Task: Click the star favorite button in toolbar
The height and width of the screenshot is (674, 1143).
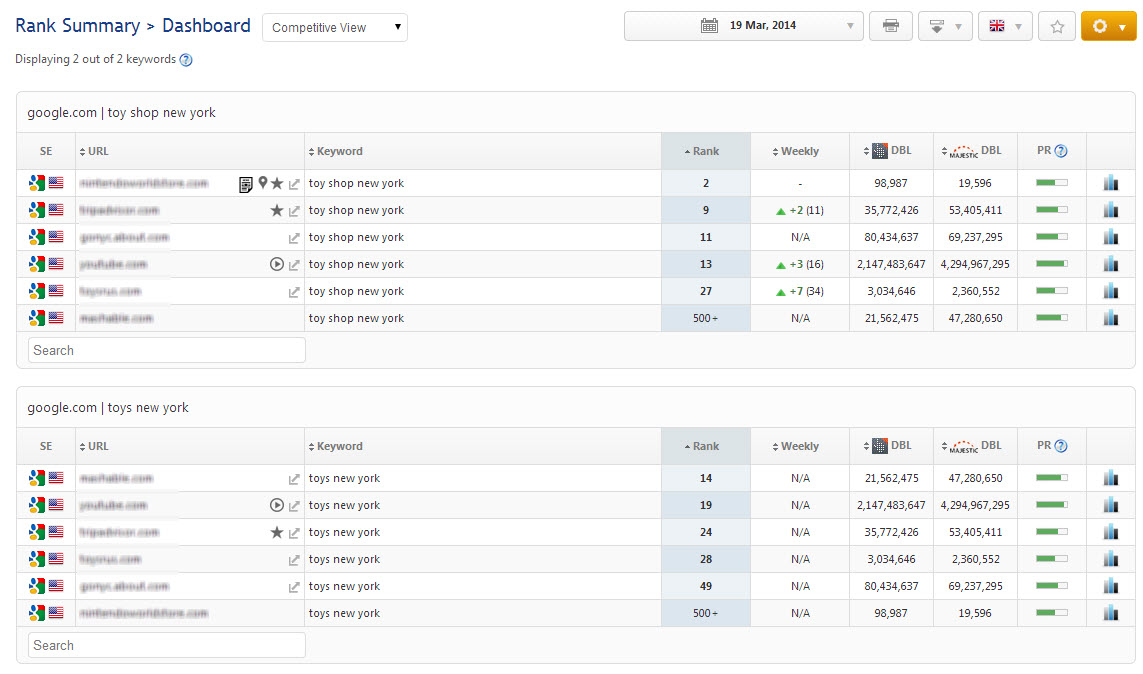Action: pos(1056,26)
